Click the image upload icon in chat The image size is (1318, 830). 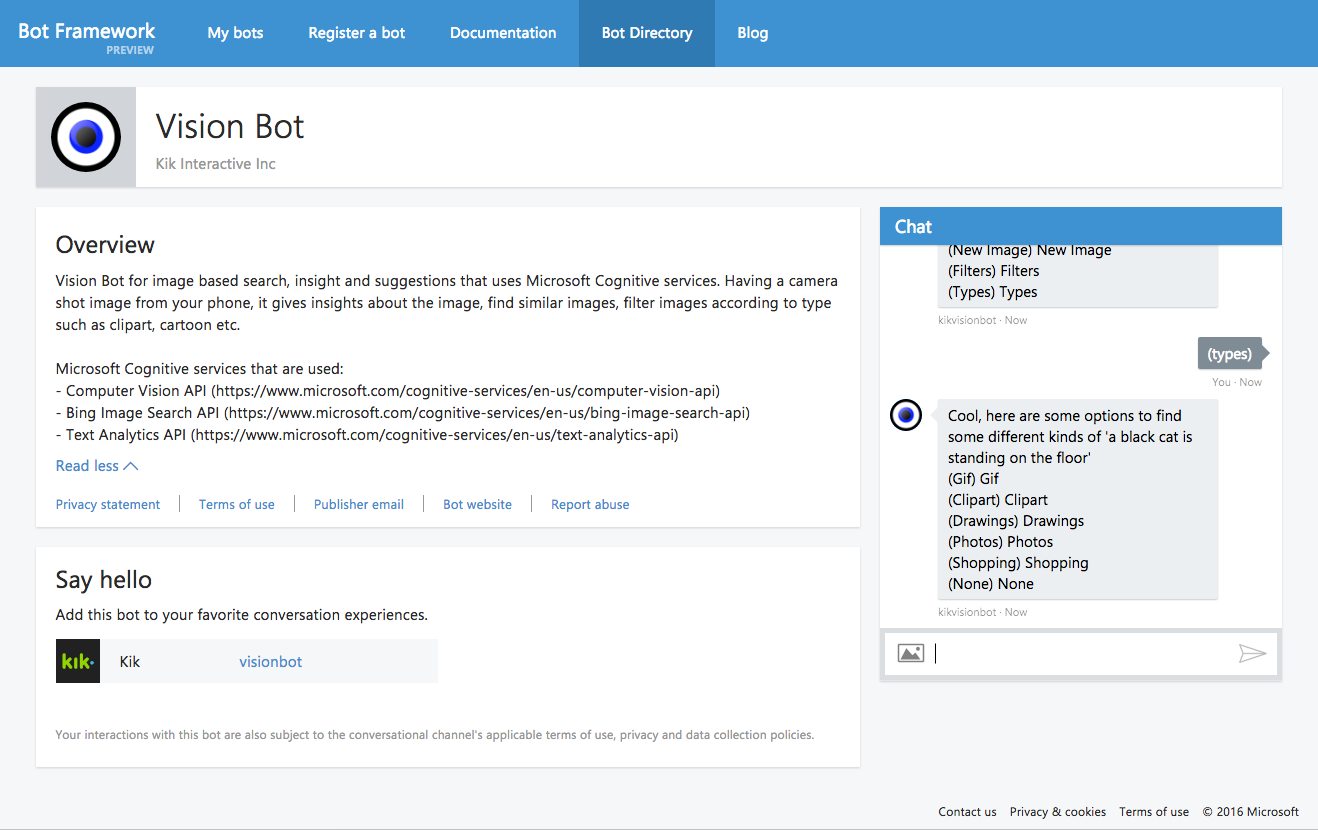[911, 653]
